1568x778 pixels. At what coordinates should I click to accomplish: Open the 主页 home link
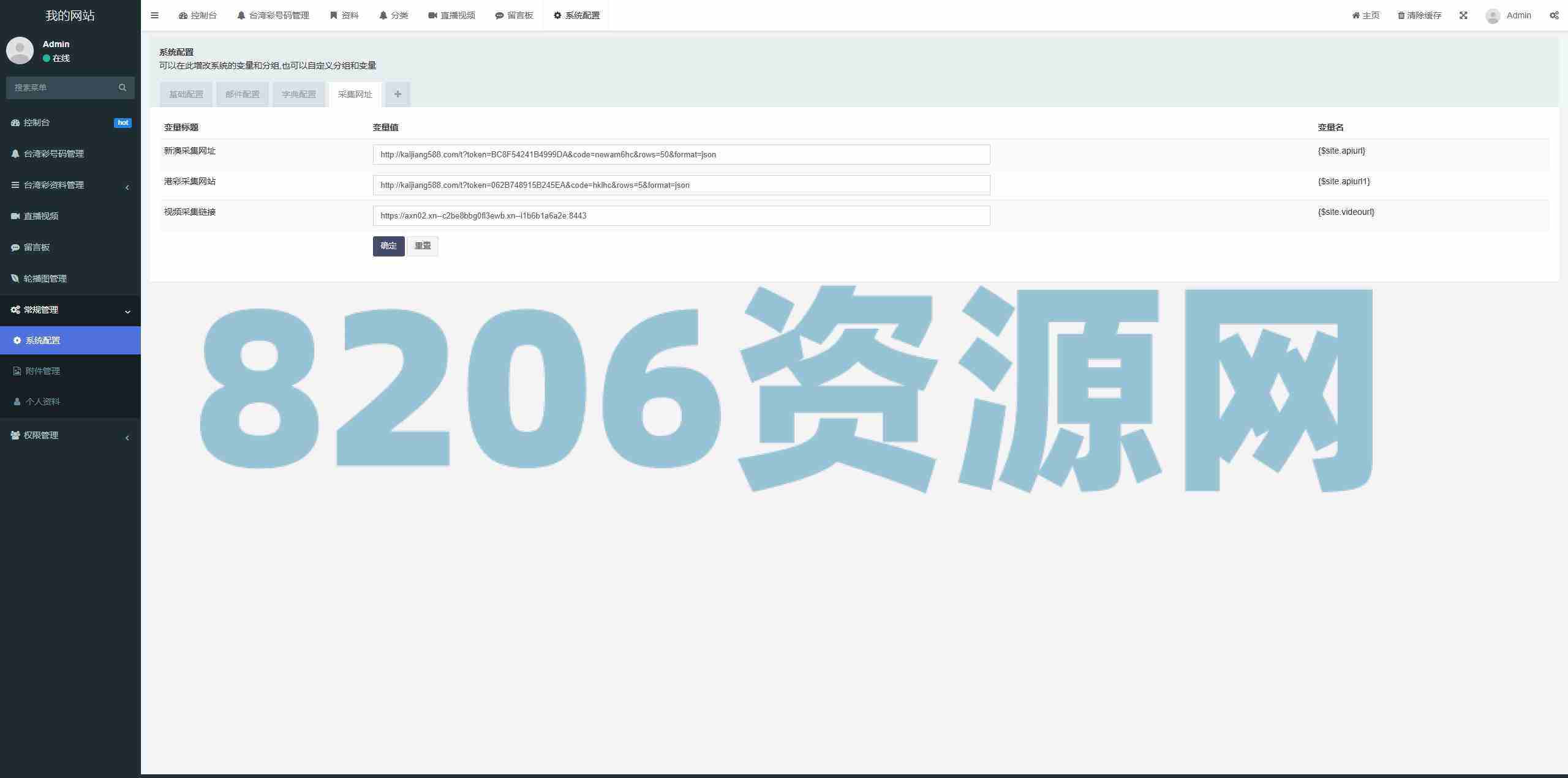click(x=1366, y=15)
